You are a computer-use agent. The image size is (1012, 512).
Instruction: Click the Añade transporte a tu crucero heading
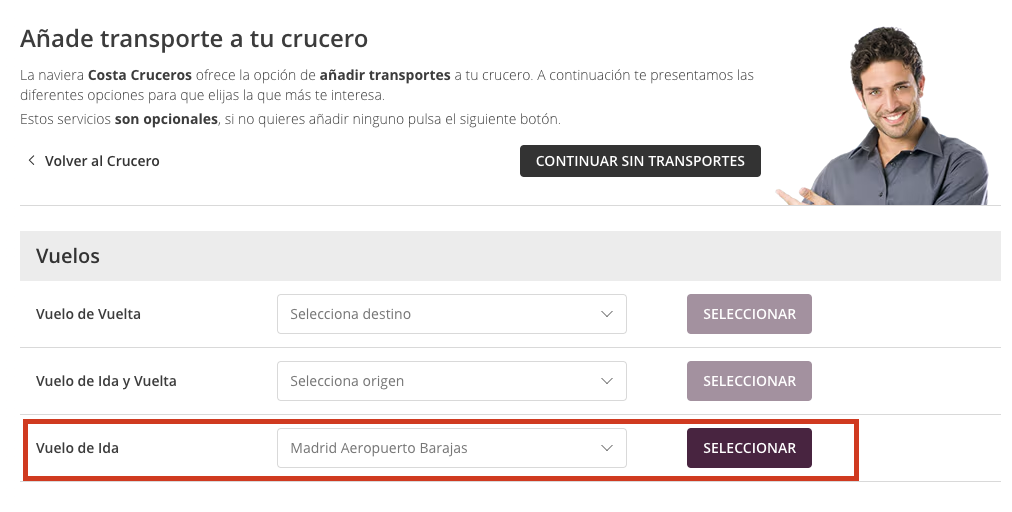click(x=194, y=39)
